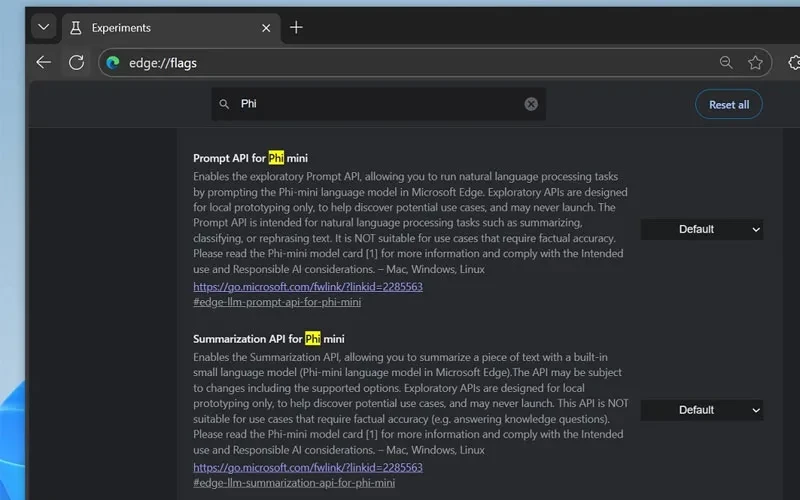Open Default dropdown for Summarization API flag
Viewport: 800px width, 500px height.
[702, 410]
